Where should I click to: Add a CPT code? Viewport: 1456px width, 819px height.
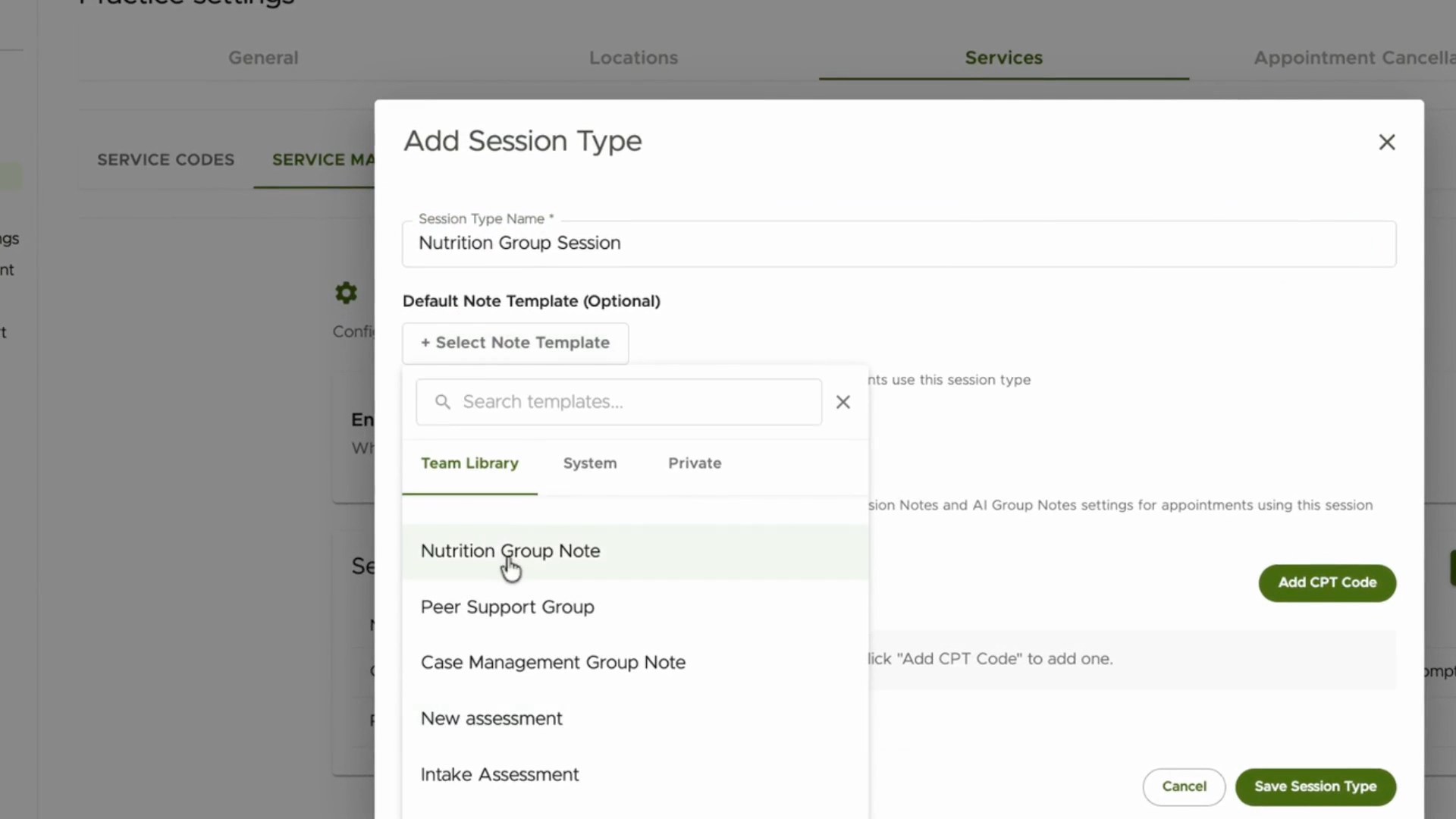(1327, 582)
